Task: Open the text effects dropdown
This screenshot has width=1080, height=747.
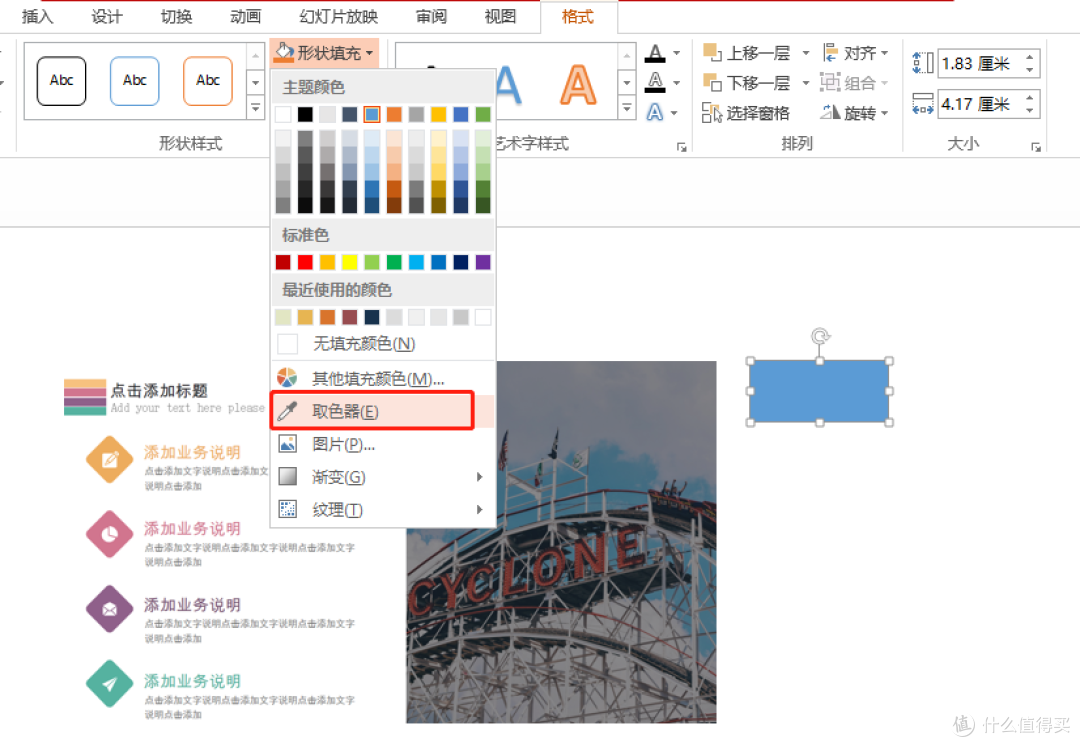Action: click(x=674, y=112)
